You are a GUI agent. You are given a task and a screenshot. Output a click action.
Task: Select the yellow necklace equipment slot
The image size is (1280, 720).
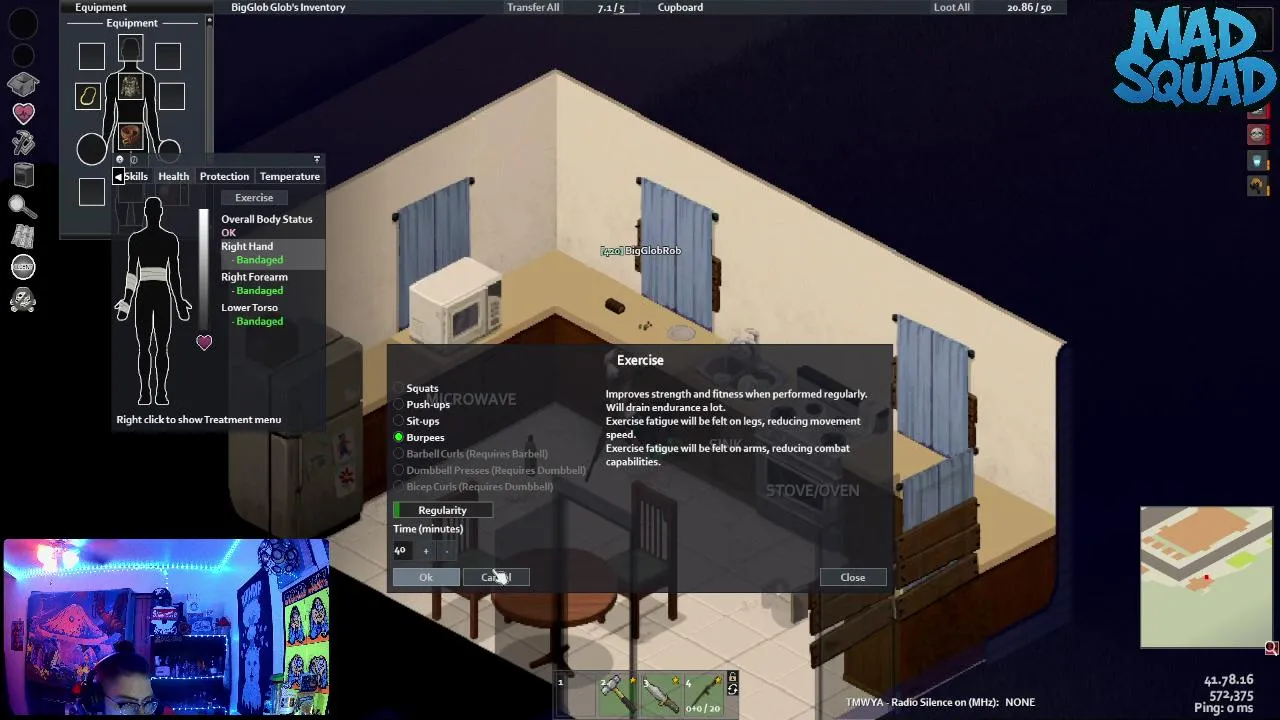(x=88, y=96)
